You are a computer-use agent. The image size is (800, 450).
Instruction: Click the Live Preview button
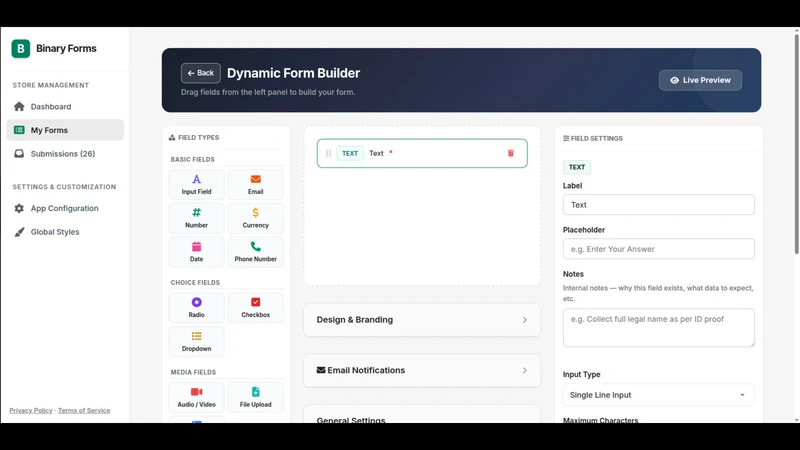coord(701,80)
